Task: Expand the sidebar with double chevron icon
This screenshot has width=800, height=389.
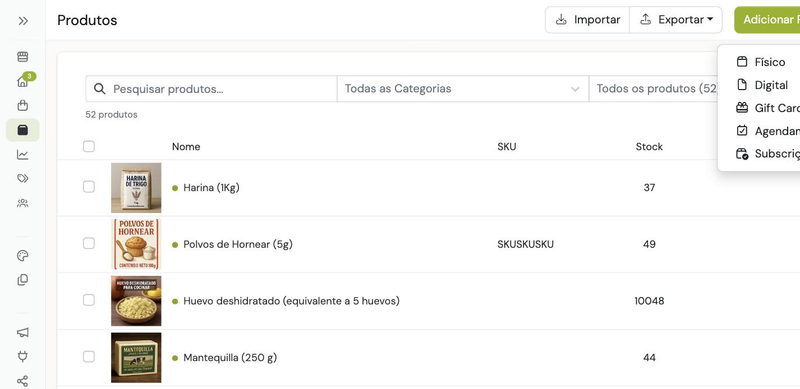Action: [22, 21]
